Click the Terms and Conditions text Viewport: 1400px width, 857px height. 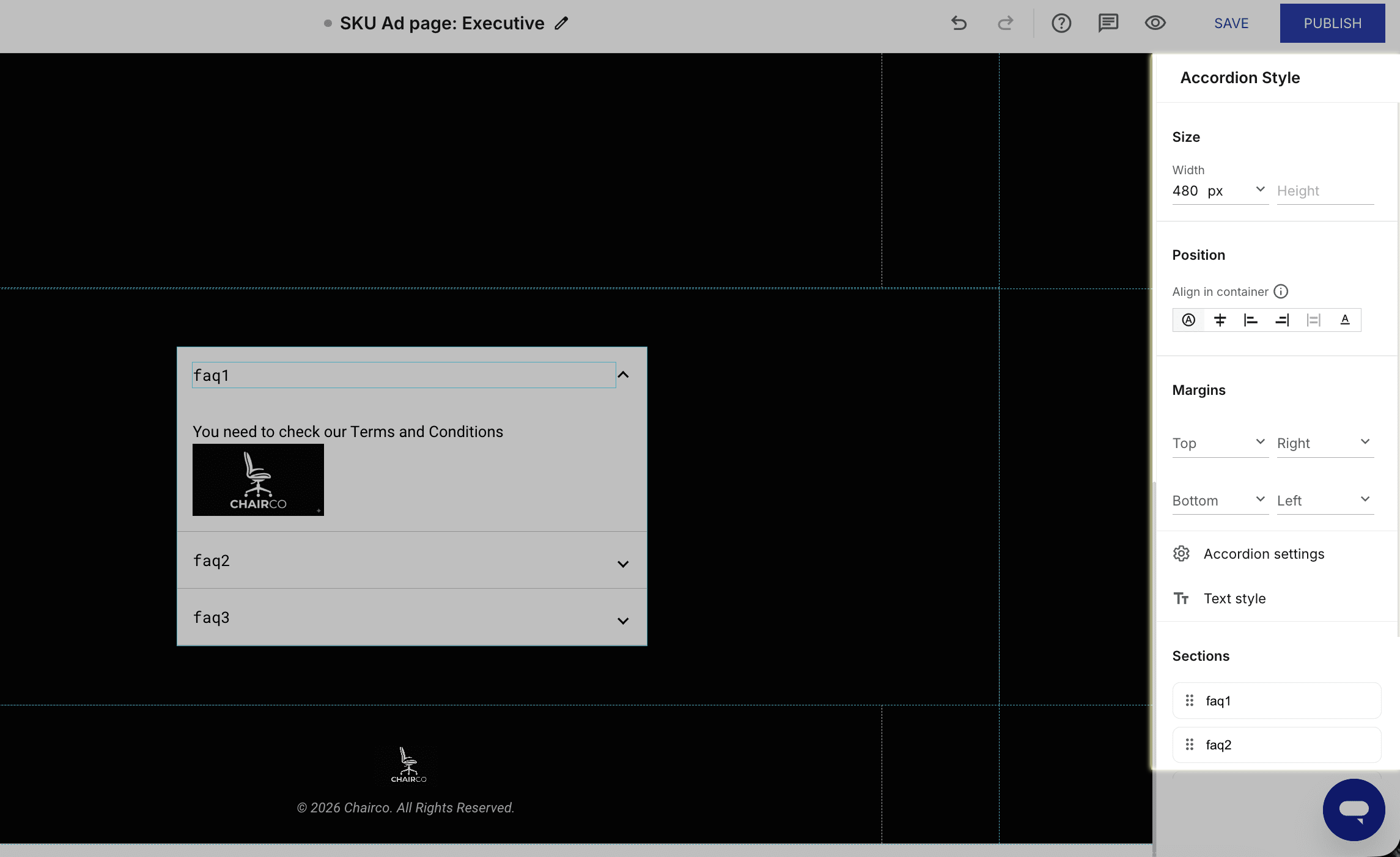pyautogui.click(x=348, y=432)
